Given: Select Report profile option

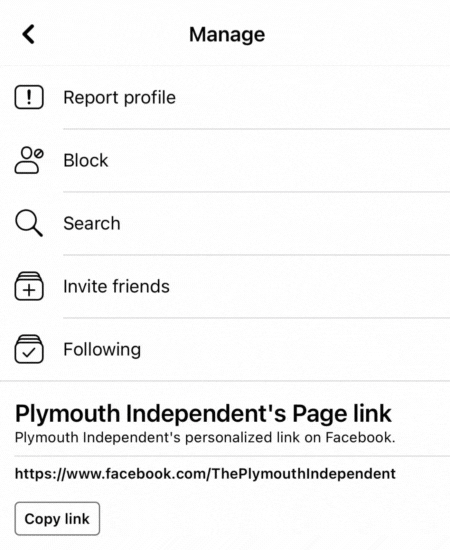Looking at the screenshot, I should click(x=225, y=97).
